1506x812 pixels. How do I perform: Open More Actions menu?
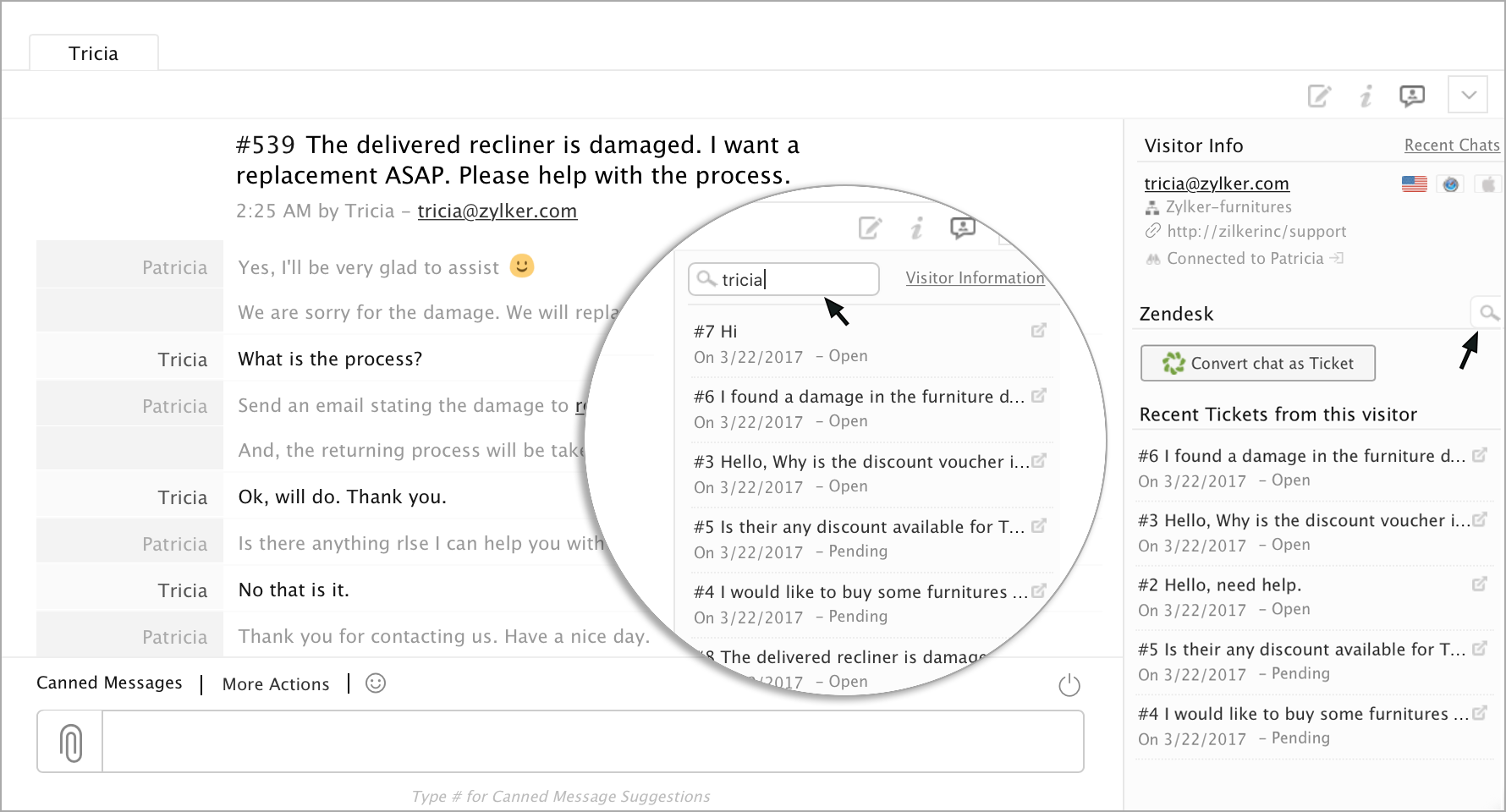[276, 684]
